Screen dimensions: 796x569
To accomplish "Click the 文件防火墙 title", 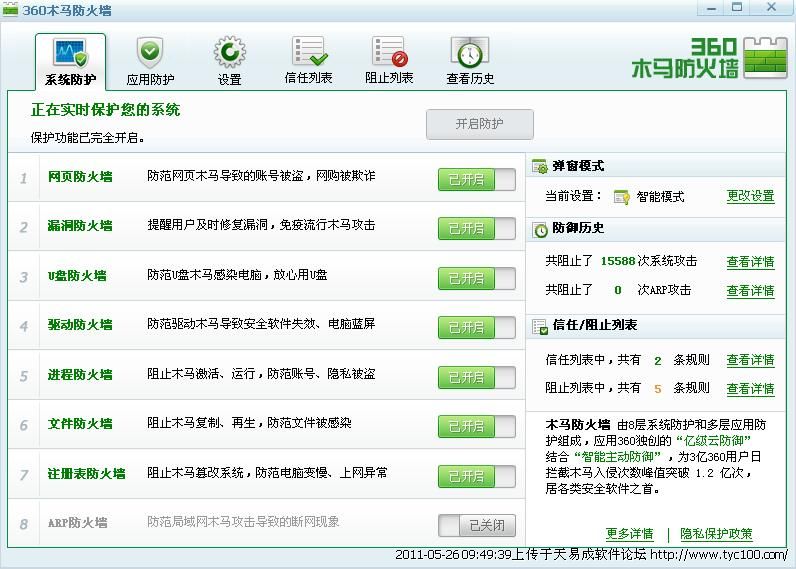I will tap(80, 424).
